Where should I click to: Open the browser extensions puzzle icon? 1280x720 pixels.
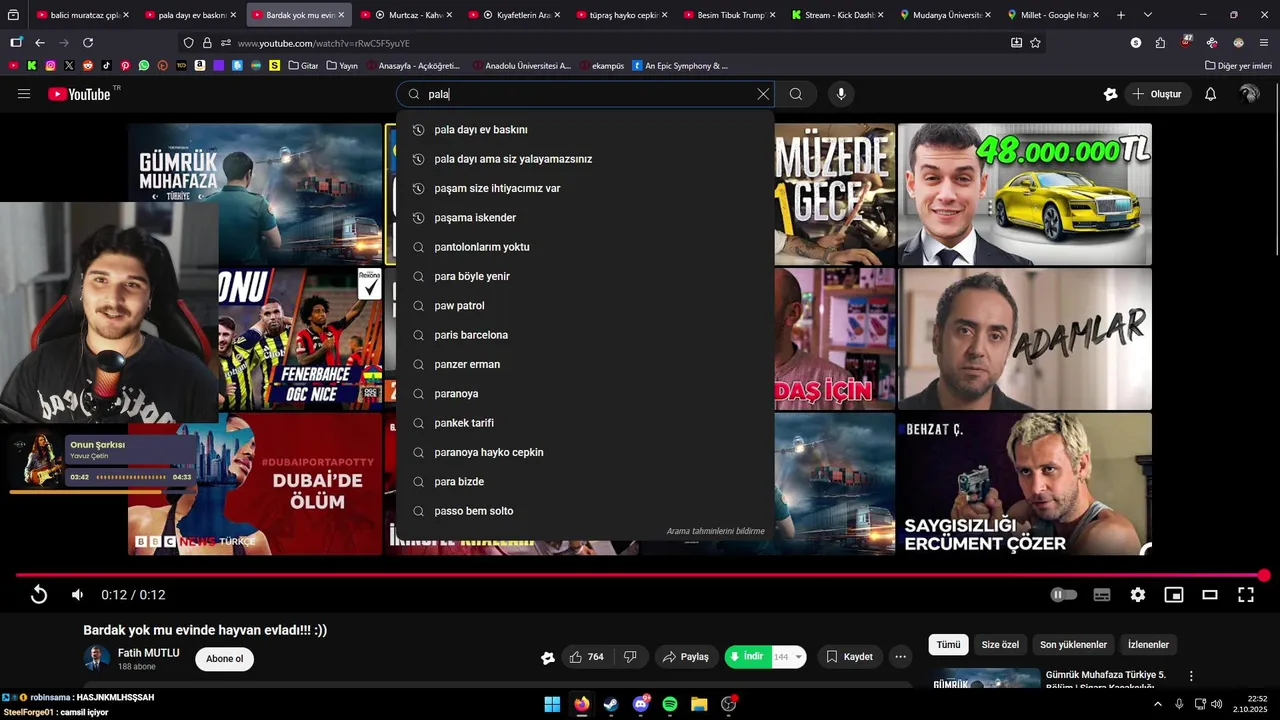1160,43
